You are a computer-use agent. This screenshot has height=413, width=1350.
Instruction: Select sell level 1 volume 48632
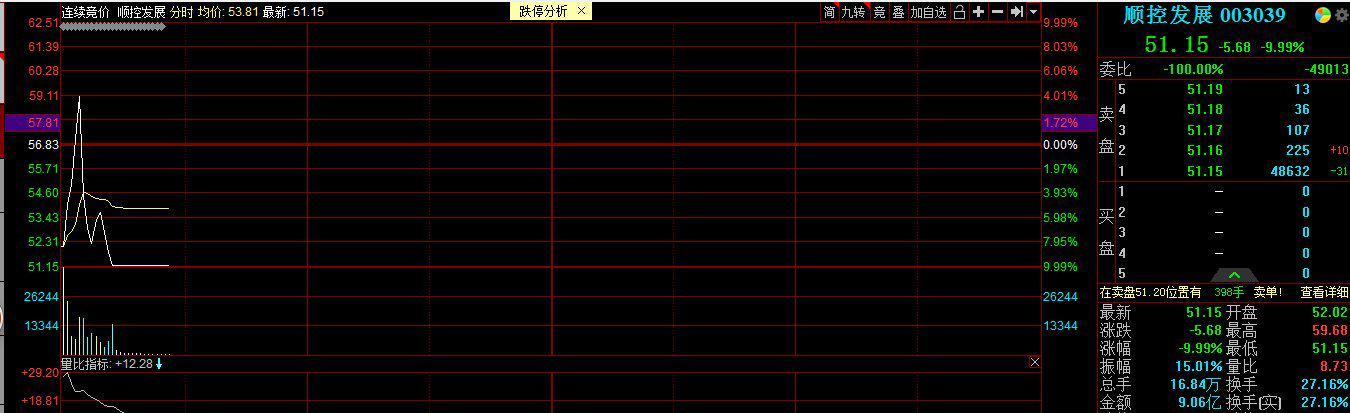[1290, 171]
